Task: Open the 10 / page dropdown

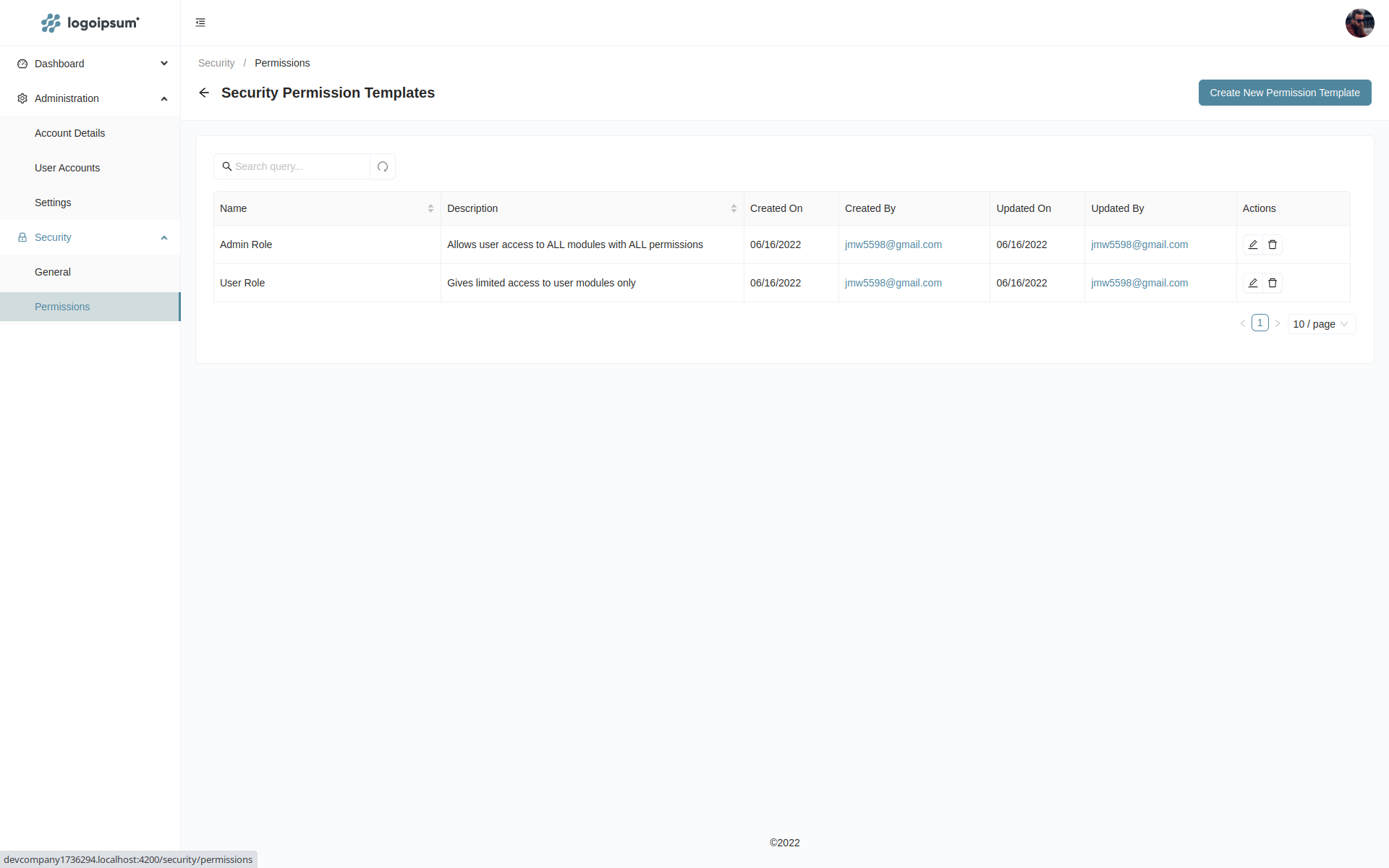Action: (x=1321, y=324)
